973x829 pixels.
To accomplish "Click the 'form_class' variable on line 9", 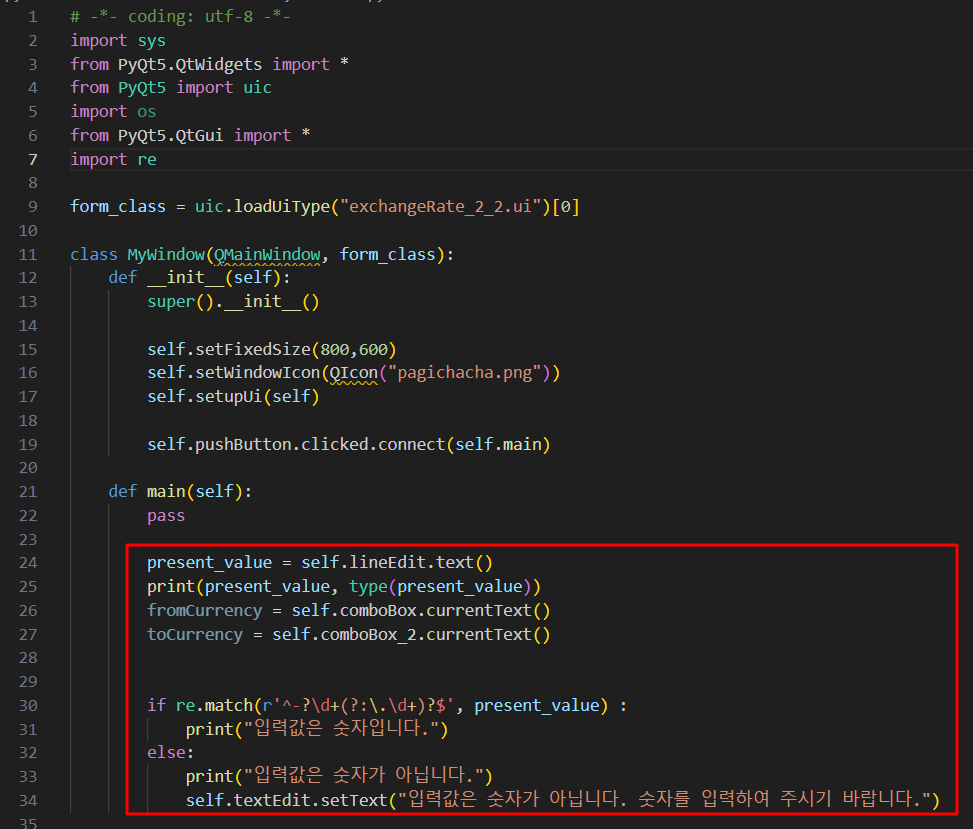I will coord(118,207).
